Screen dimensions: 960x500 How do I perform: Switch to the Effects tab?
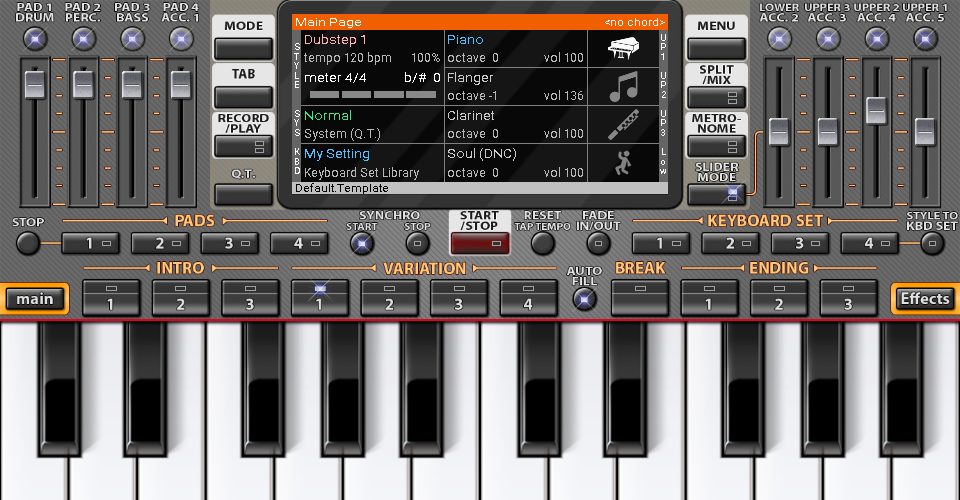point(924,299)
